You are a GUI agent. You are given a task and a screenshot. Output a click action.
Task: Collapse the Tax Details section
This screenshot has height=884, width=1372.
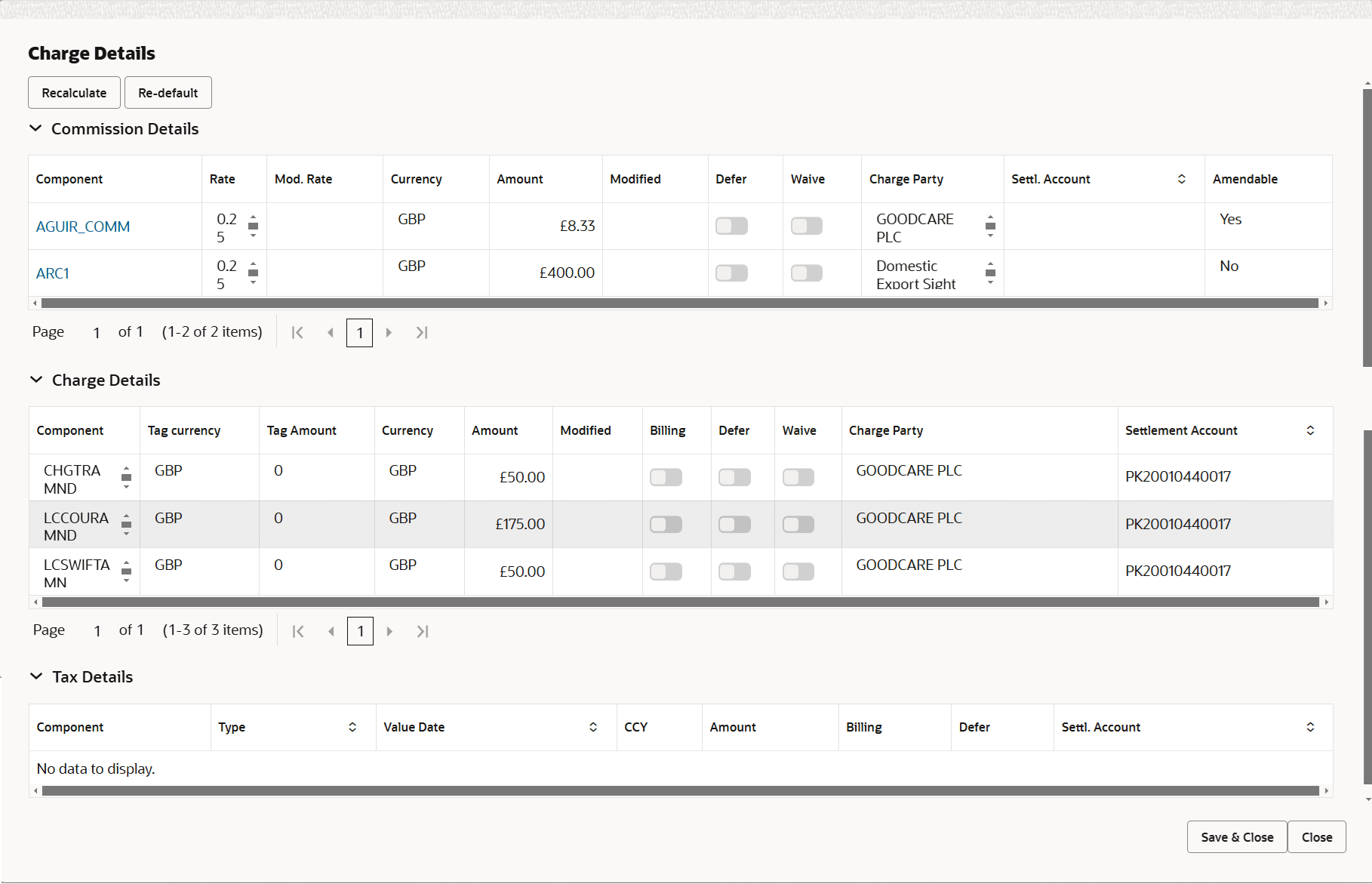(x=37, y=676)
